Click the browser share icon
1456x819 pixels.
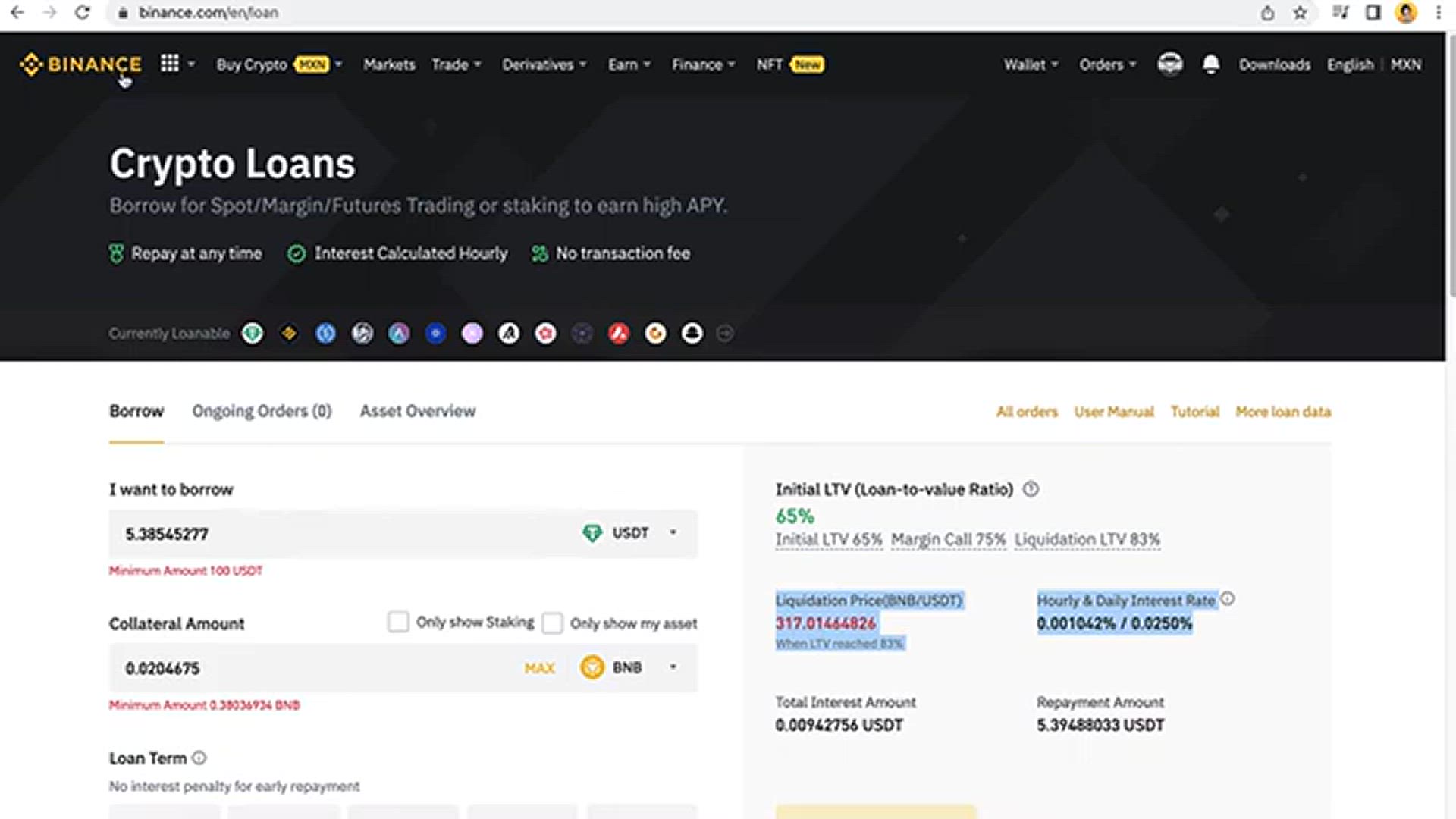[1267, 12]
